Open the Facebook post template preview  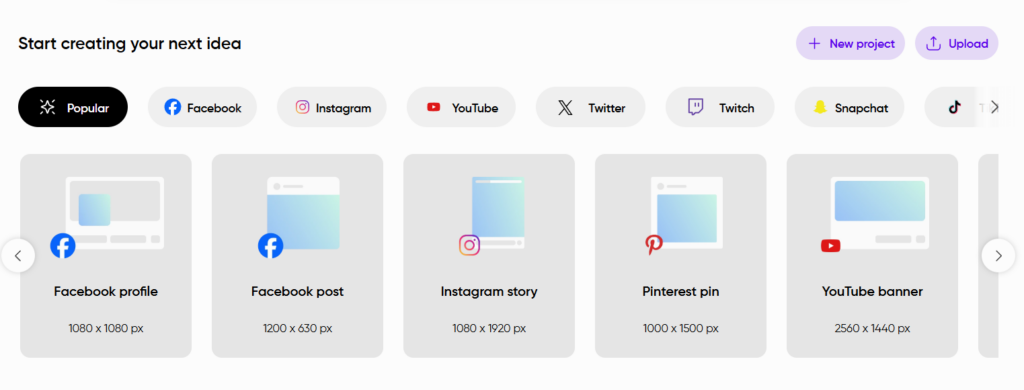click(x=303, y=213)
